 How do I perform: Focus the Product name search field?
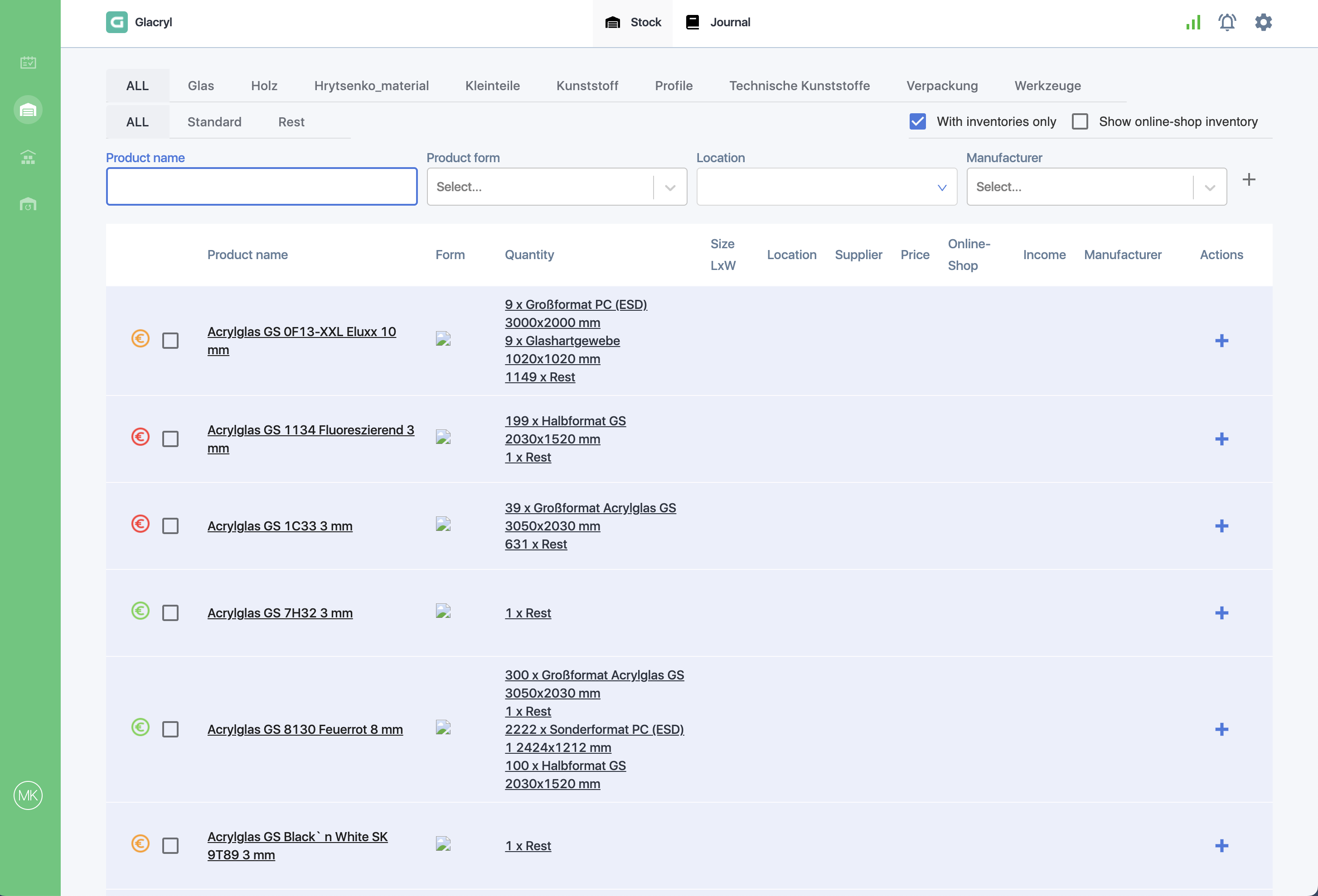tap(262, 187)
